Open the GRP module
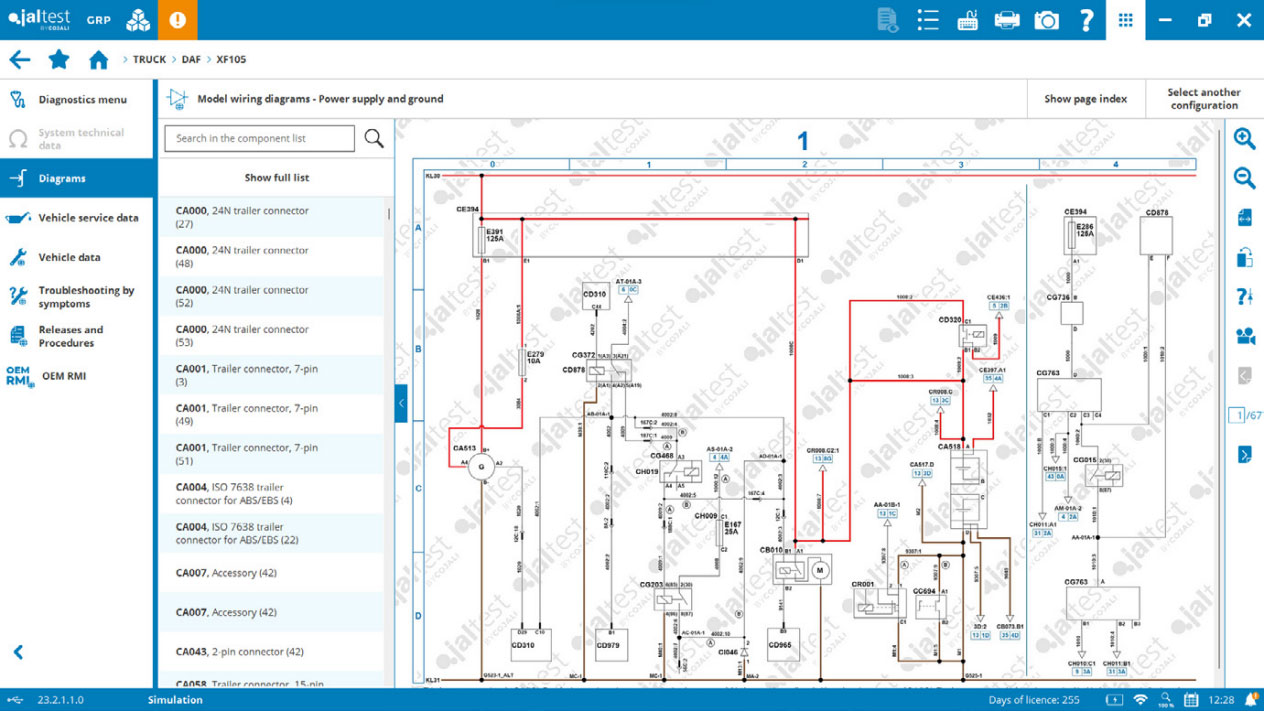The height and width of the screenshot is (712, 1265). point(98,20)
